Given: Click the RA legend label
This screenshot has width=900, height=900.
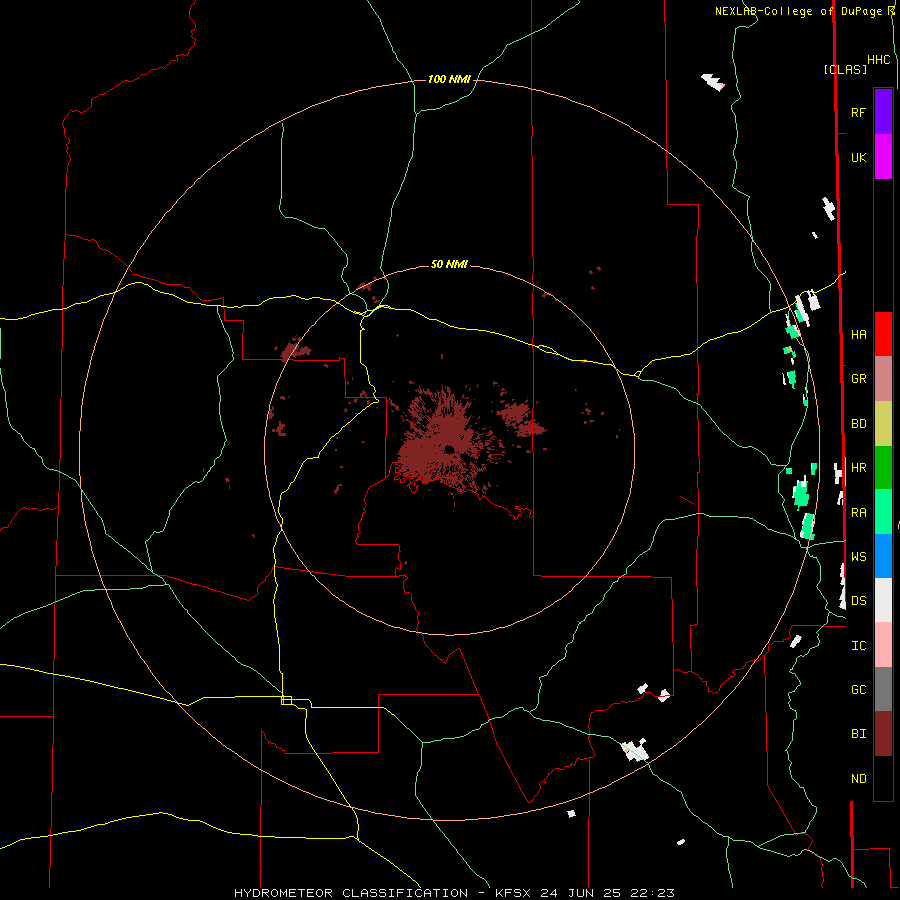Looking at the screenshot, I should tap(858, 513).
